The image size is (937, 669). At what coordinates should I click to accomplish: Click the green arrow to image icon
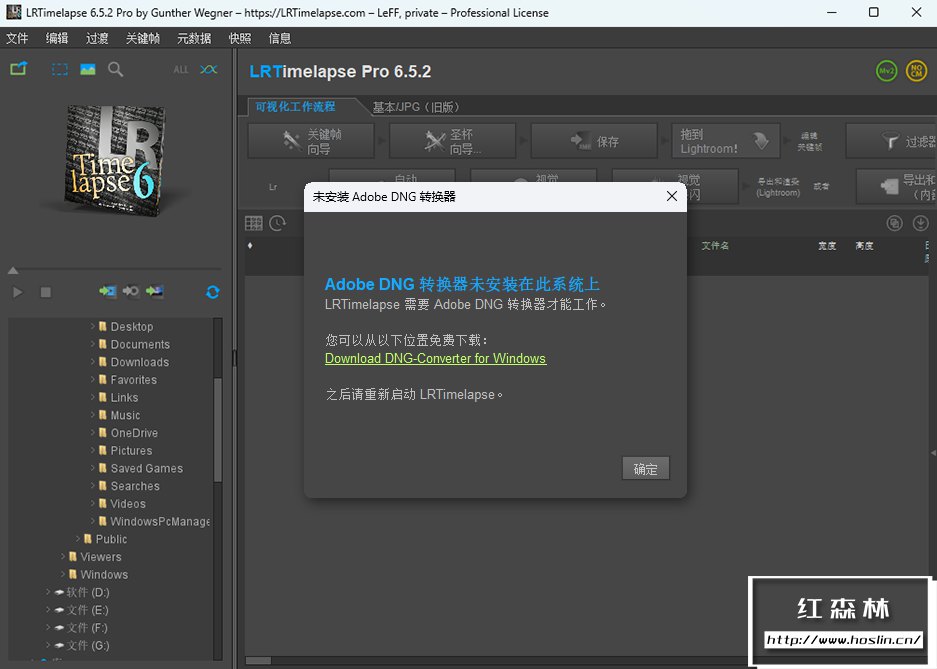click(154, 291)
